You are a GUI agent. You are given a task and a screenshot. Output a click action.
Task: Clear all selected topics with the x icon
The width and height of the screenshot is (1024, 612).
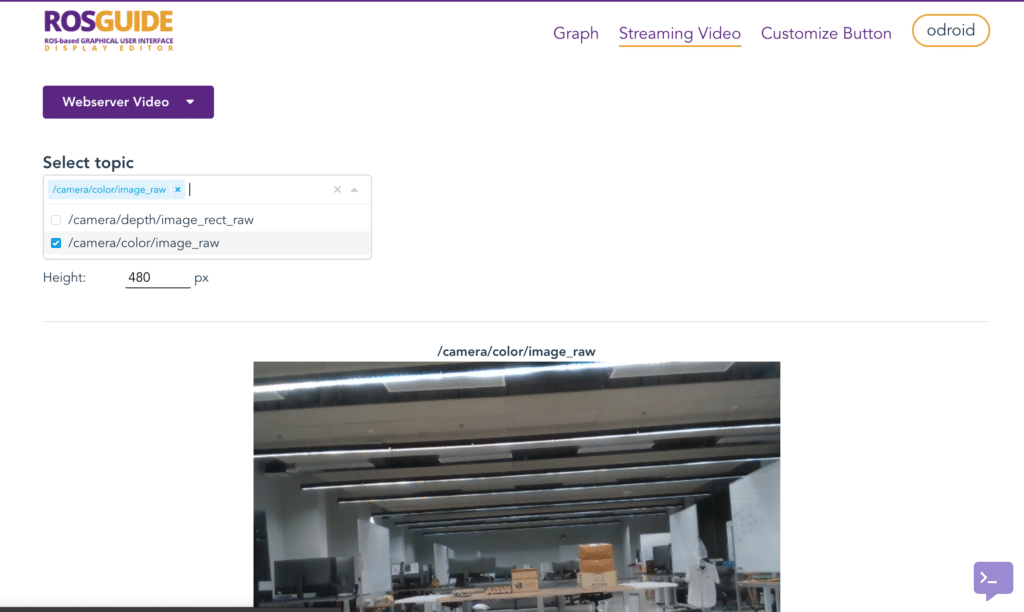tap(337, 189)
